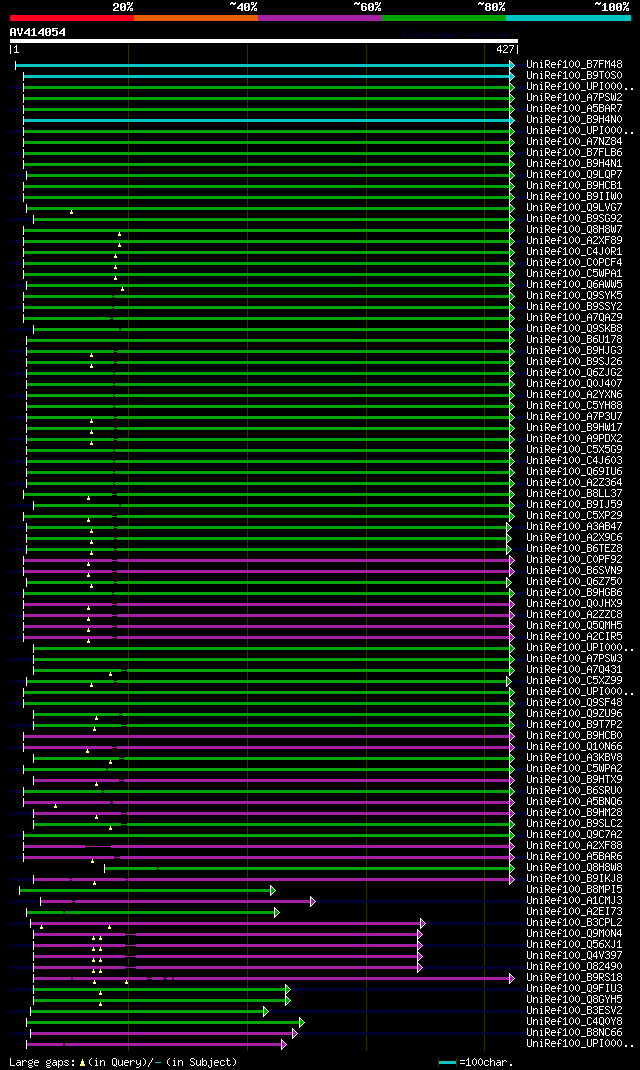Select the UniRef100_Q9C7A2 label
Screen dimensions: 640x1070
[x=574, y=835]
